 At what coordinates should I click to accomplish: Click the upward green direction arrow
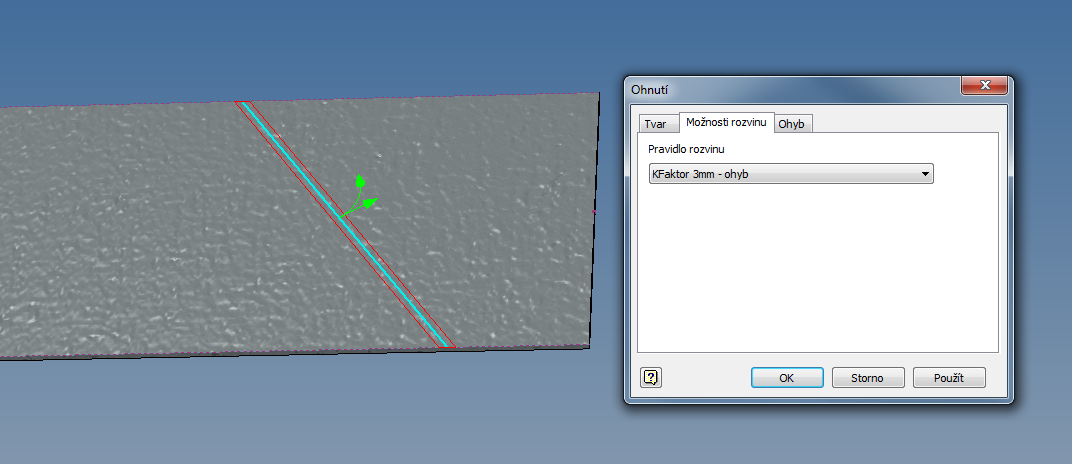coord(361,184)
